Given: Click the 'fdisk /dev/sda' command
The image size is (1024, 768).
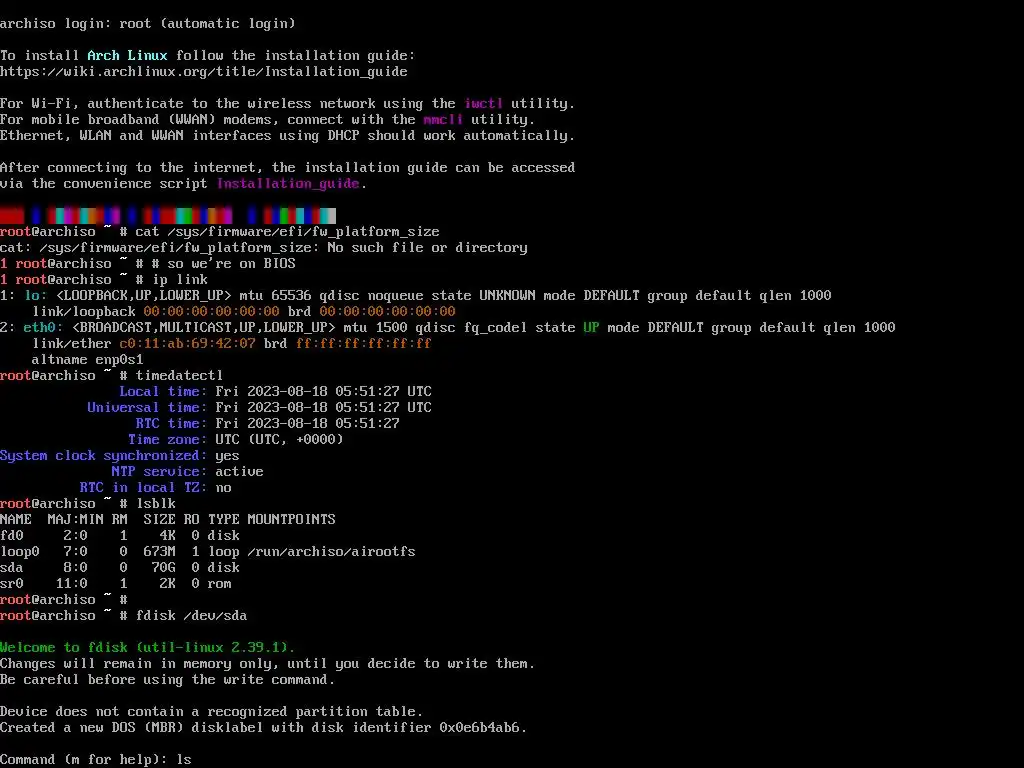Looking at the screenshot, I should coord(191,616).
